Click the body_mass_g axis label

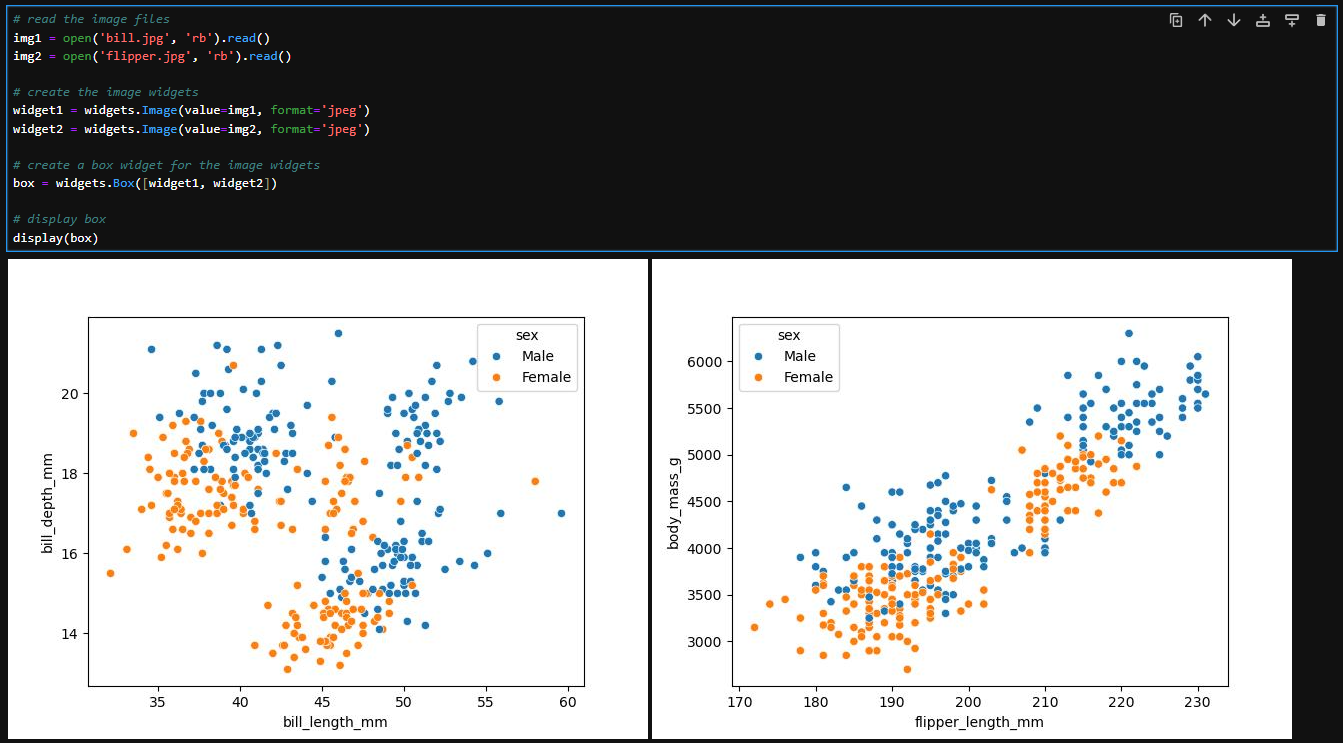[x=674, y=502]
